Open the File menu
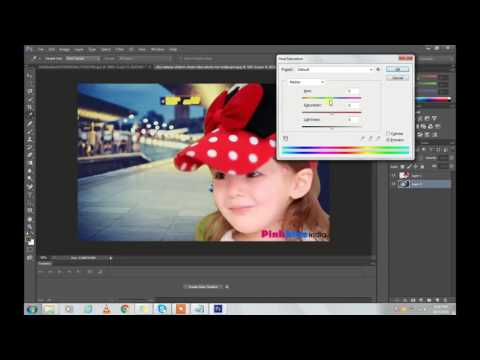Image resolution: width=480 pixels, height=360 pixels. coord(41,49)
